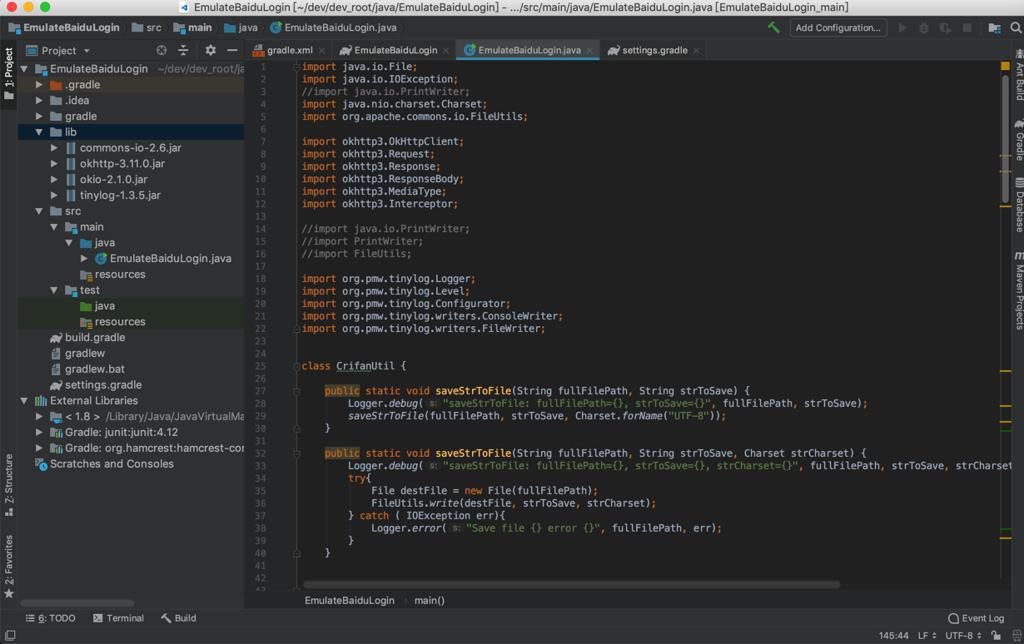Viewport: 1024px width, 644px height.
Task: Collapse the lib folder in the tree
Action: point(39,132)
